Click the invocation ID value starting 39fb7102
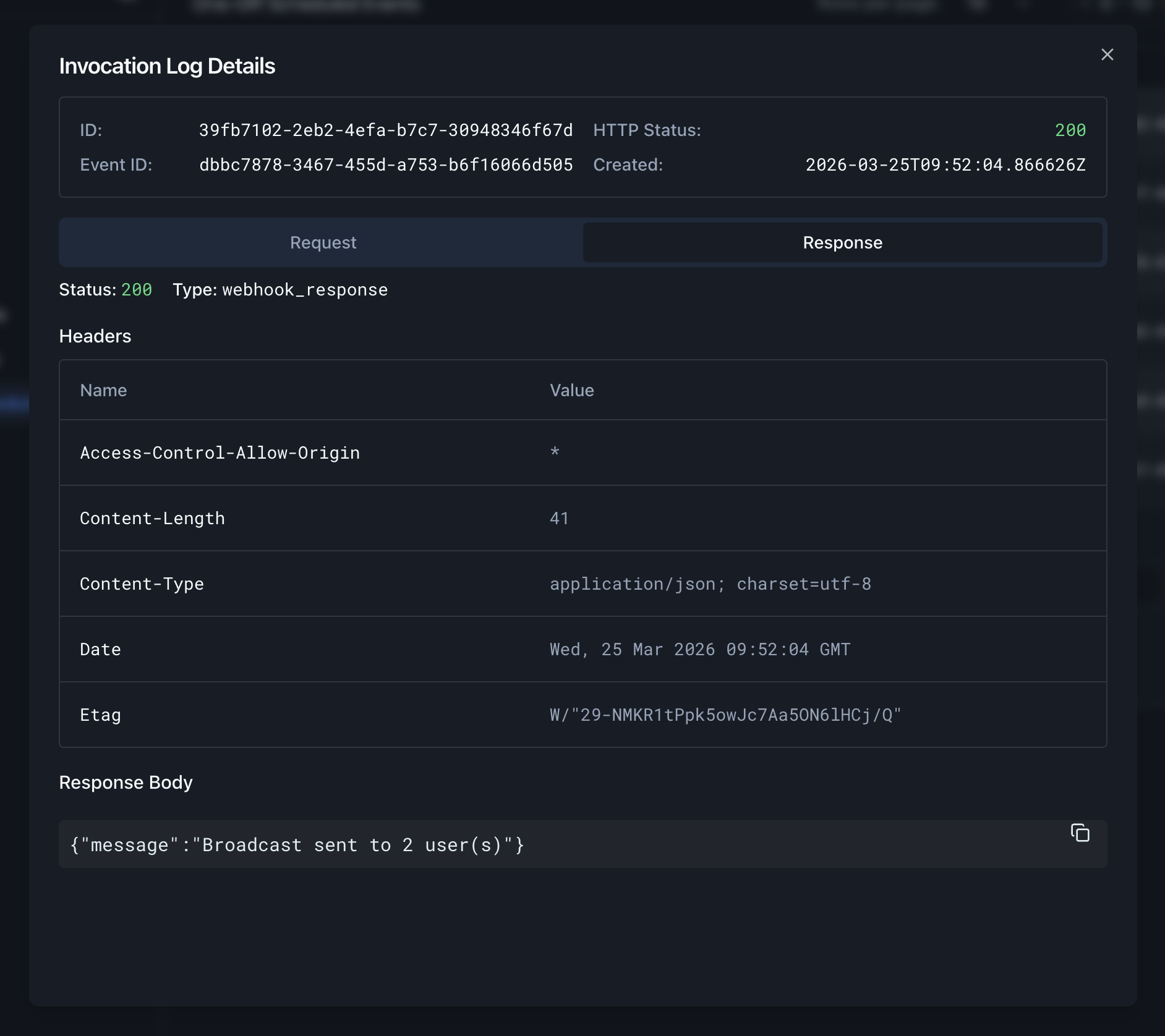 coord(385,130)
